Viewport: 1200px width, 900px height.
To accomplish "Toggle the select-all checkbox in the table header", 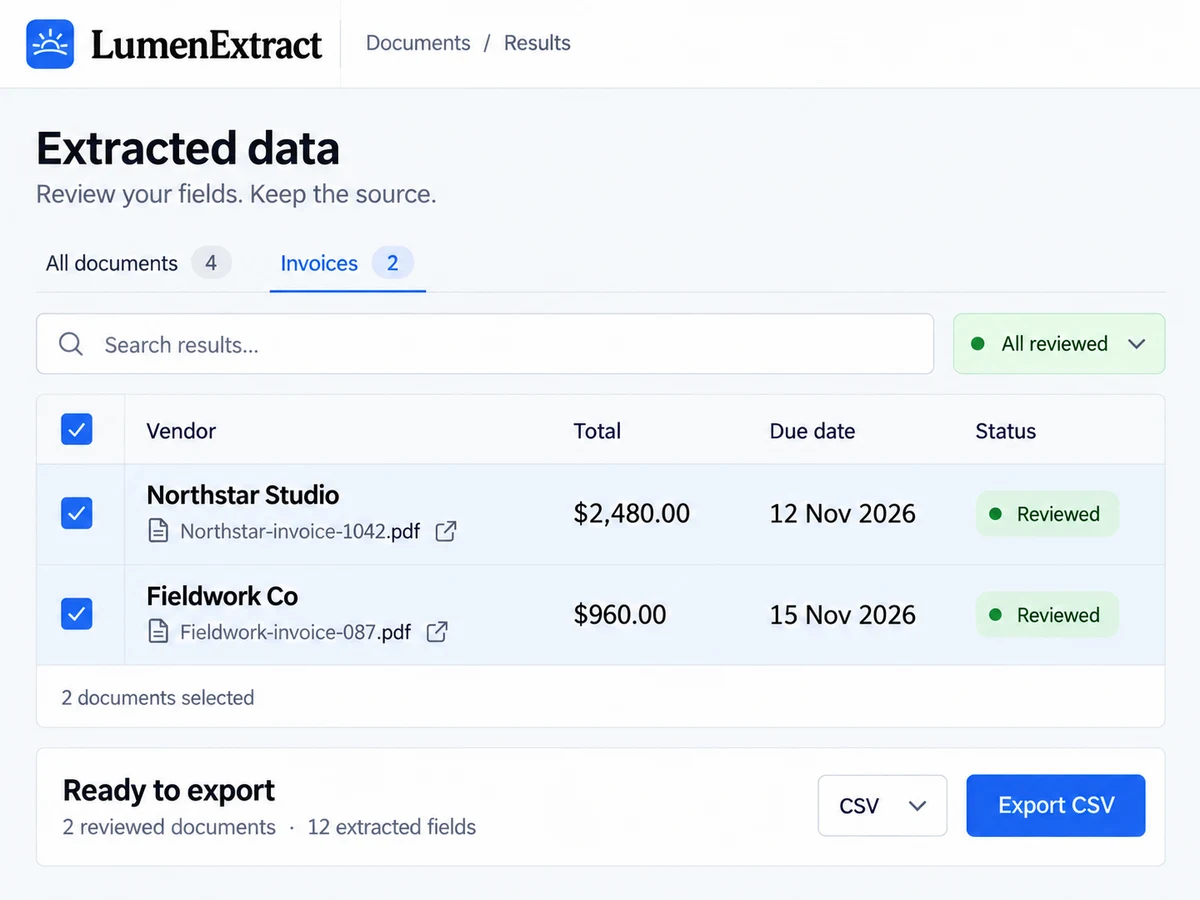I will click(77, 430).
